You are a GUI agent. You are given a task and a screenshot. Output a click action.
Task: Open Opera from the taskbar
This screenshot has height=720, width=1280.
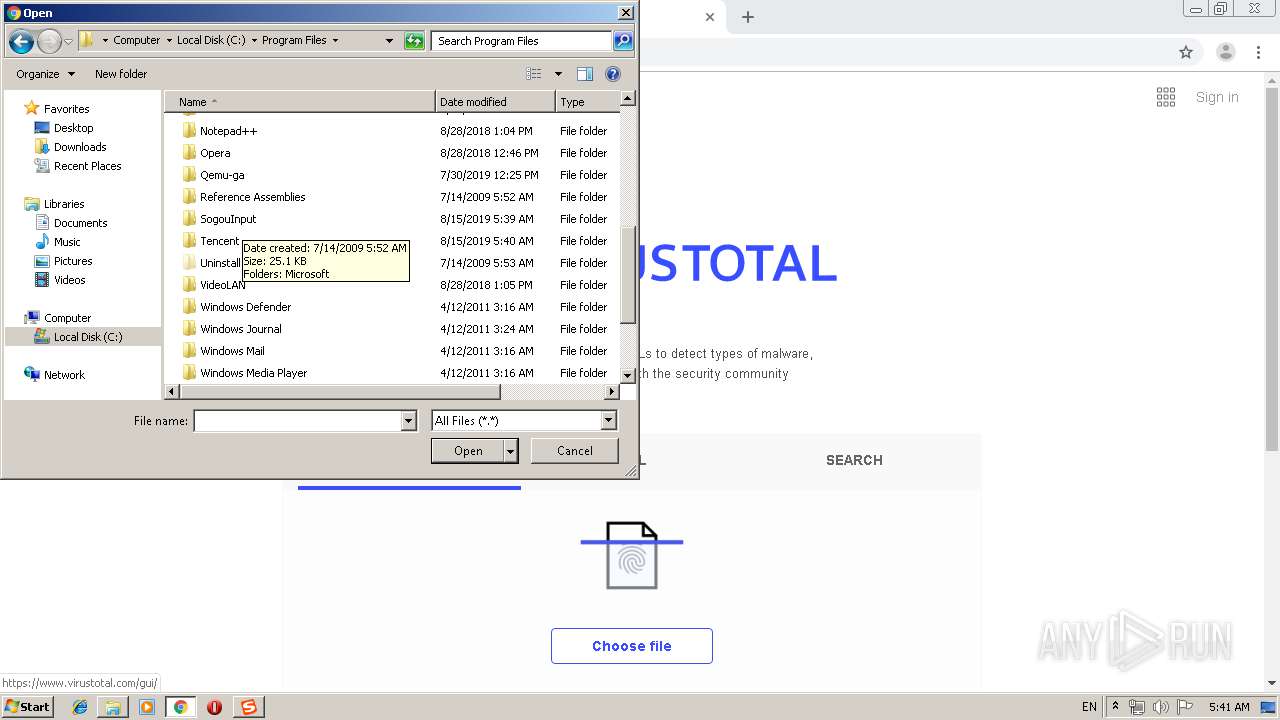(x=214, y=707)
